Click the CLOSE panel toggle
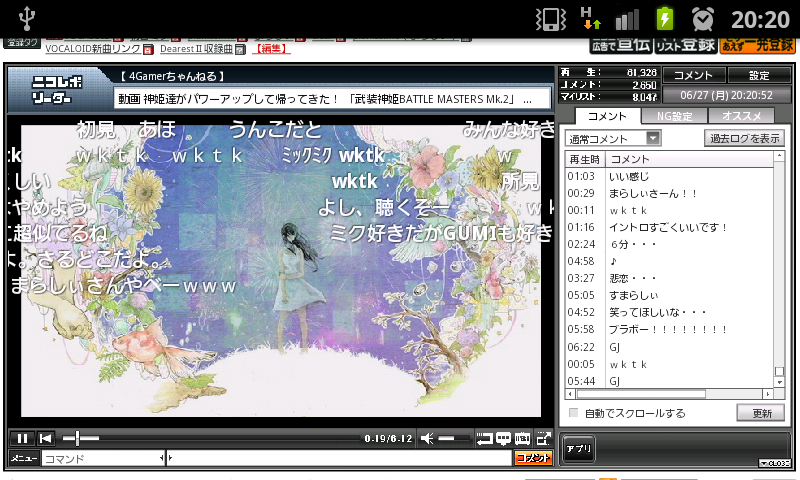Screen dimensions: 800x480 coord(774,463)
